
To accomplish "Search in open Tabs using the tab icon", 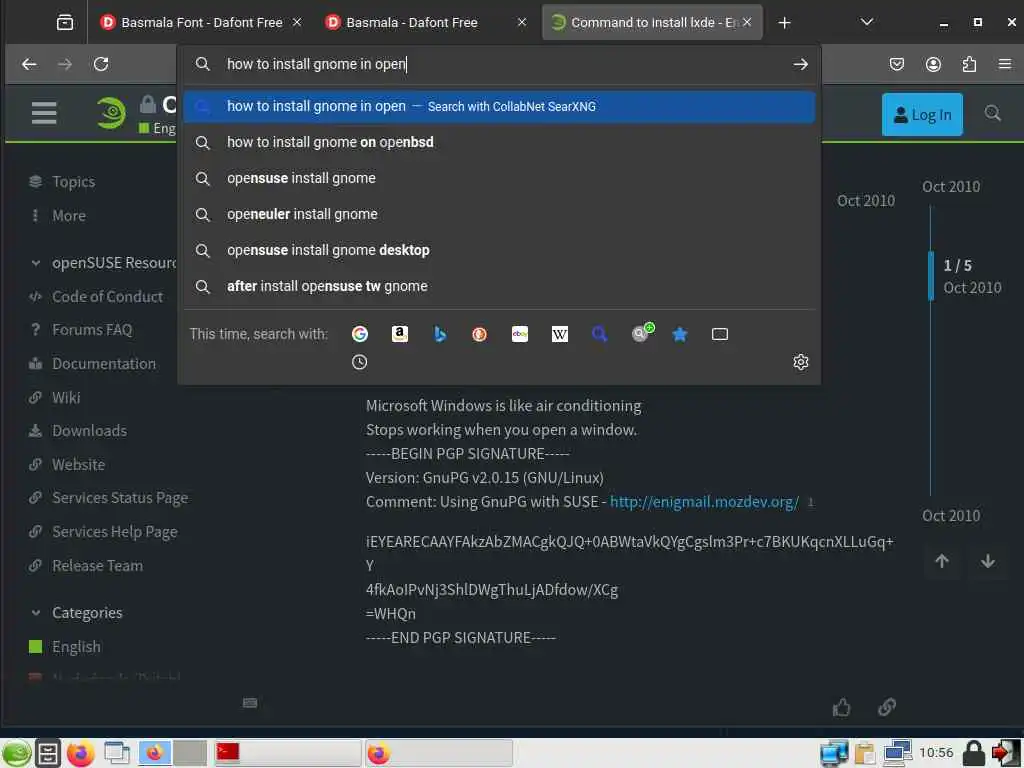I will coord(720,334).
